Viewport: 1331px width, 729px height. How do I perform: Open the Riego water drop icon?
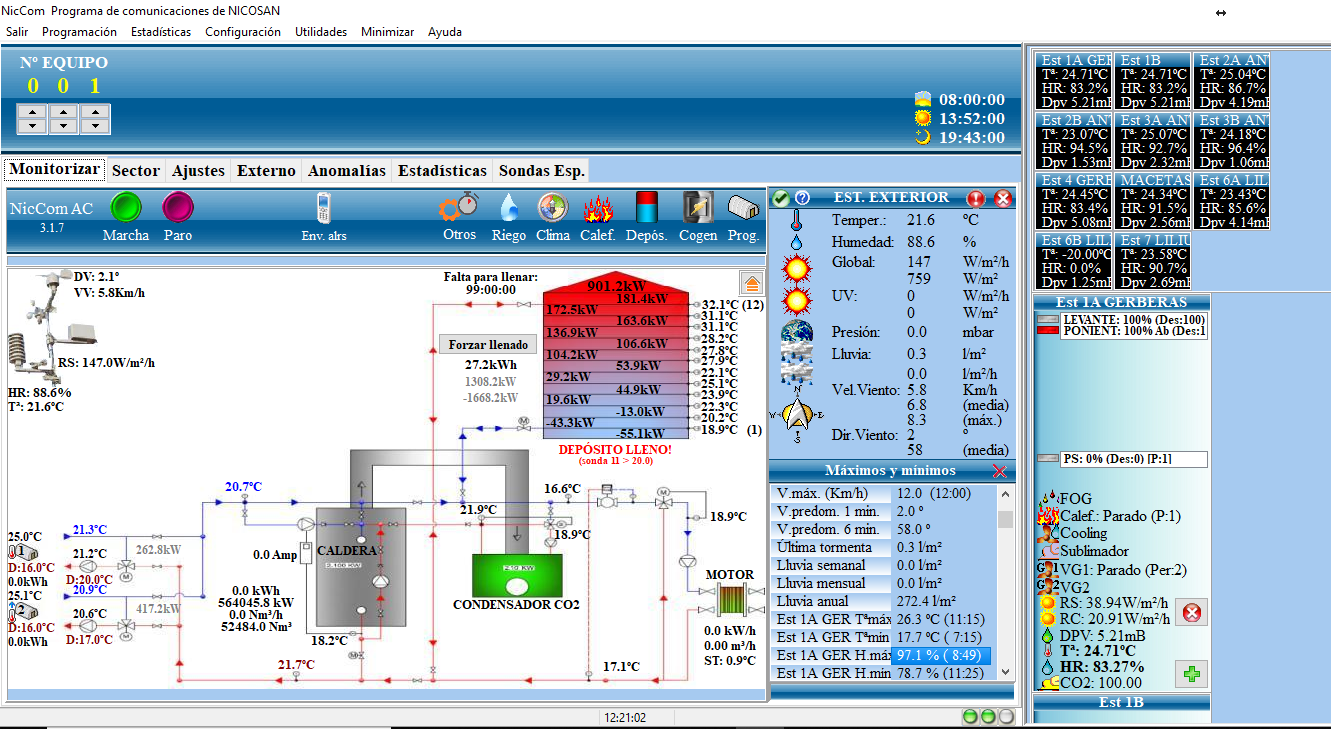(509, 207)
